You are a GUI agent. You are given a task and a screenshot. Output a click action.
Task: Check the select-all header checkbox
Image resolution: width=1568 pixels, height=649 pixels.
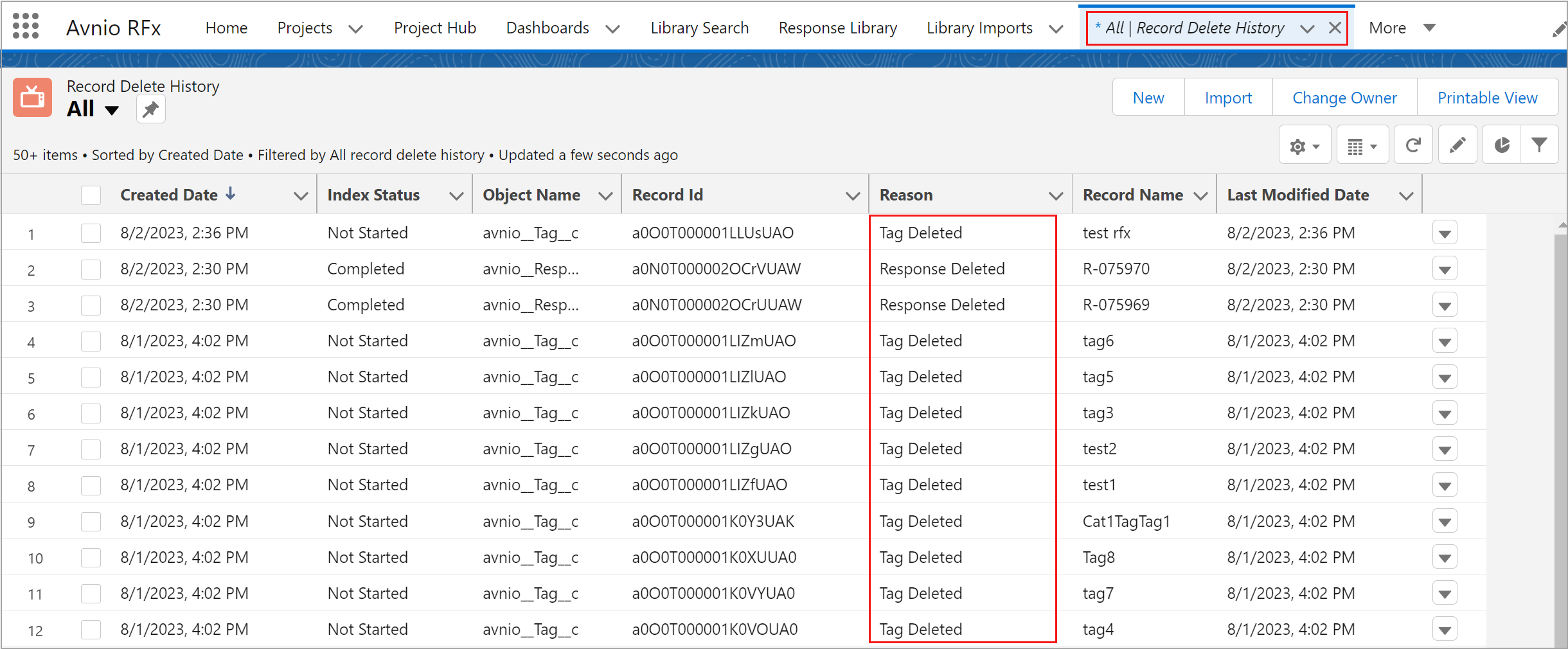91,195
